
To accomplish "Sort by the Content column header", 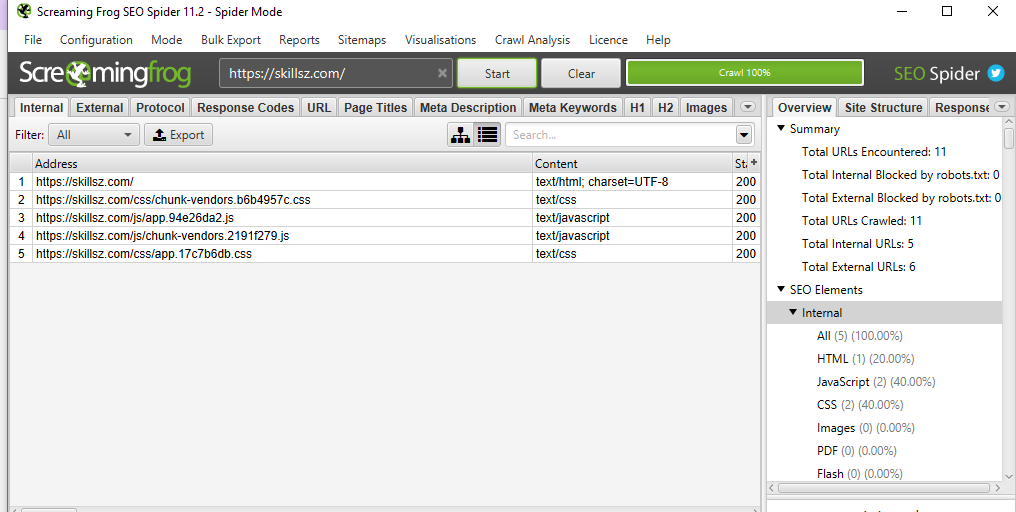I will (632, 163).
